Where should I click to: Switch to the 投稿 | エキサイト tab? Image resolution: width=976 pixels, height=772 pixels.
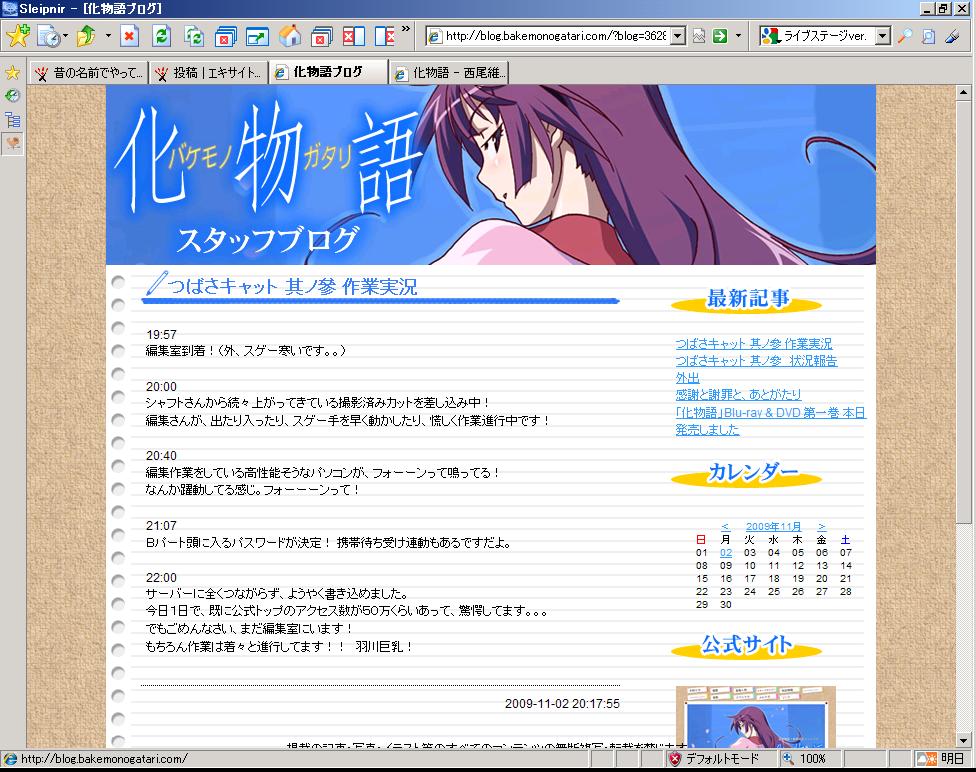coord(209,73)
